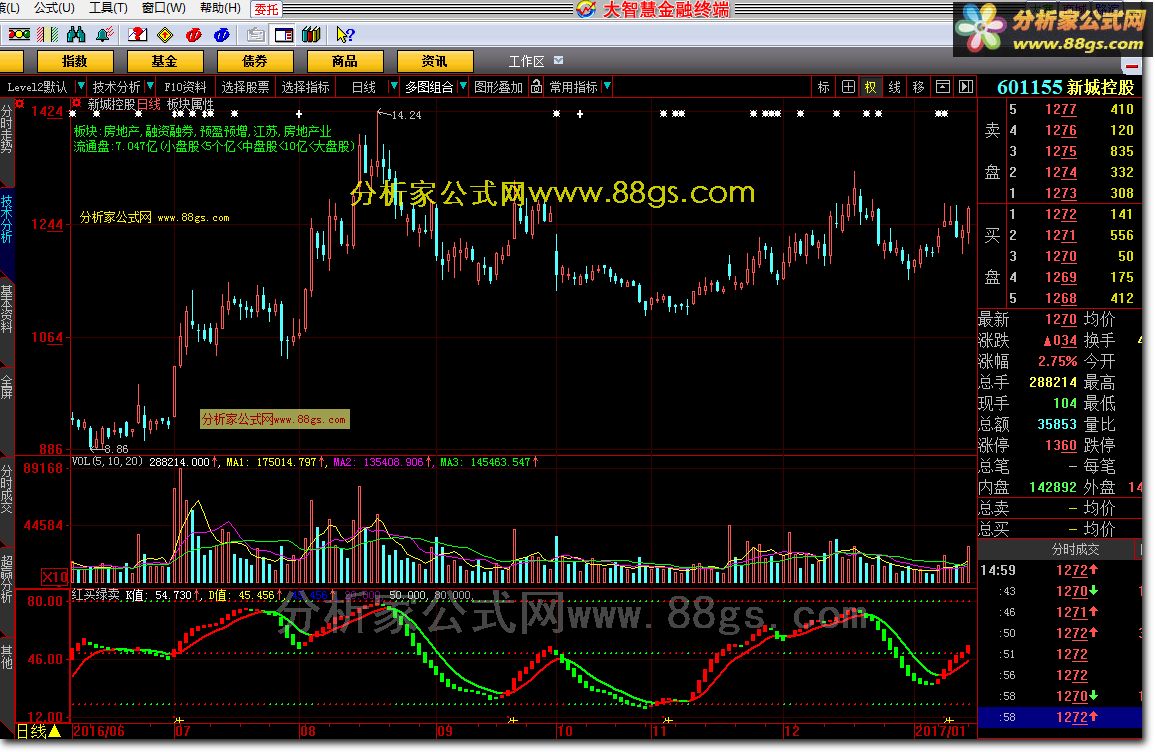Click the X10 volume scale box
The image size is (1155, 752).
(x=55, y=577)
